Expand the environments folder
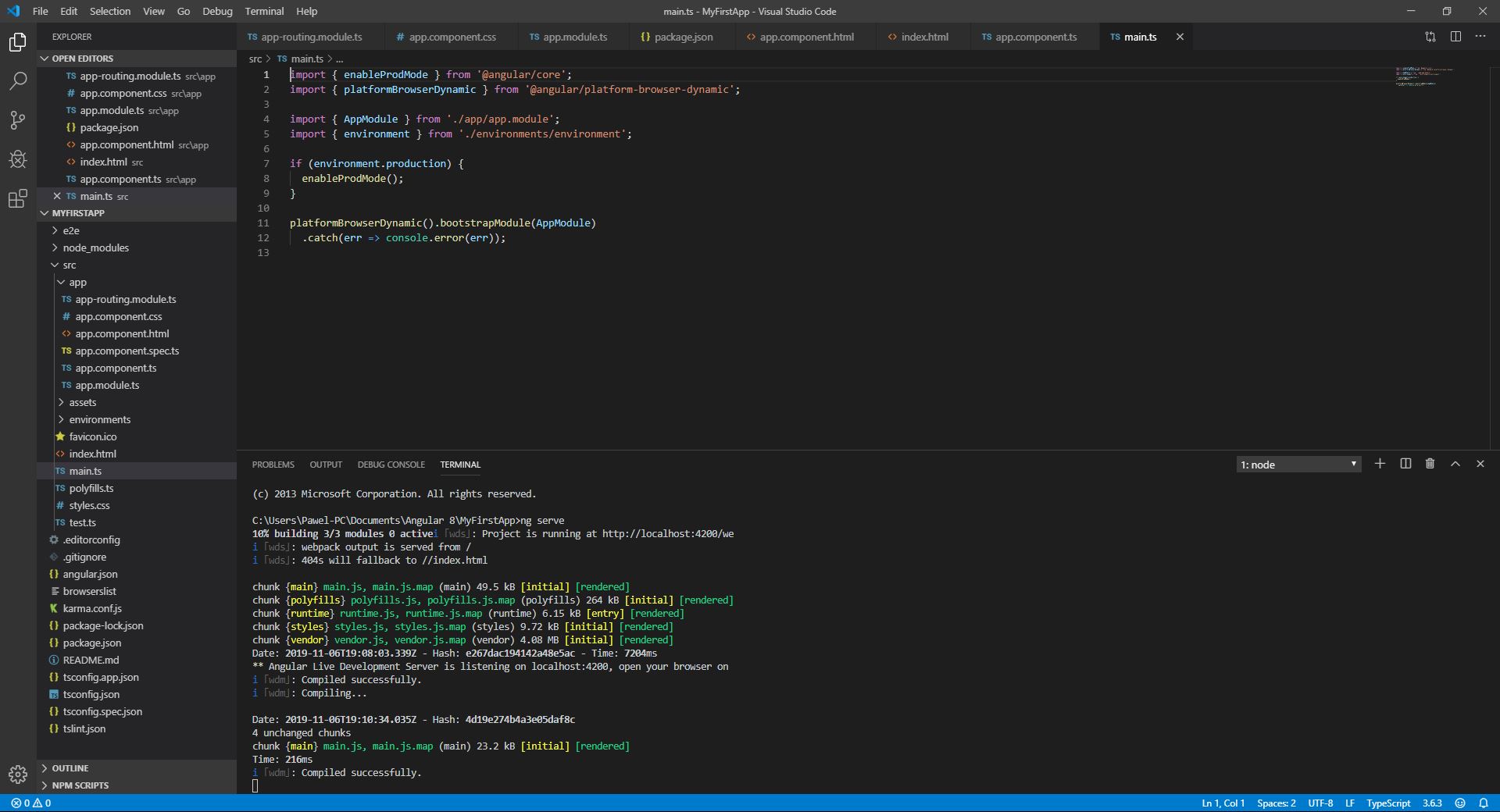The image size is (1500, 812). [x=137, y=419]
